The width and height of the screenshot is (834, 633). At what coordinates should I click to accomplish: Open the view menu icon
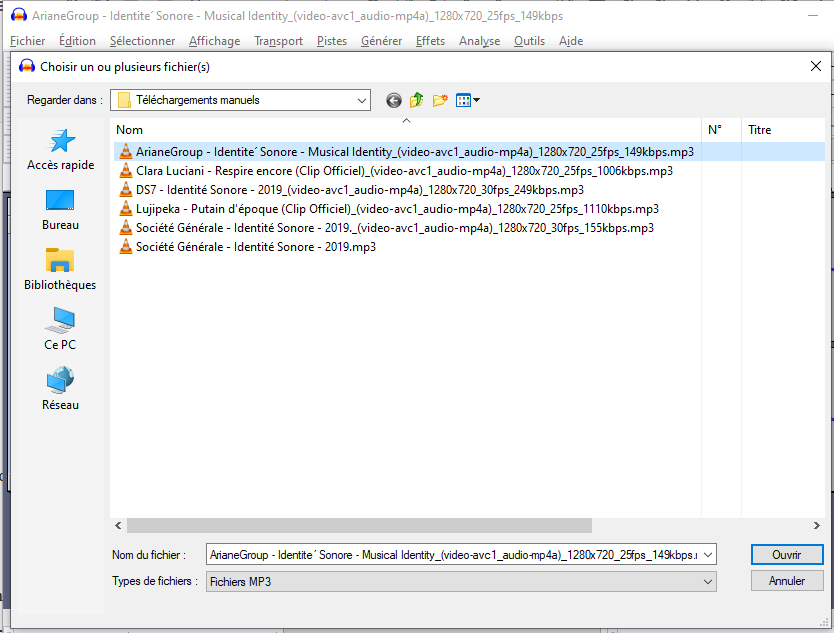point(468,100)
